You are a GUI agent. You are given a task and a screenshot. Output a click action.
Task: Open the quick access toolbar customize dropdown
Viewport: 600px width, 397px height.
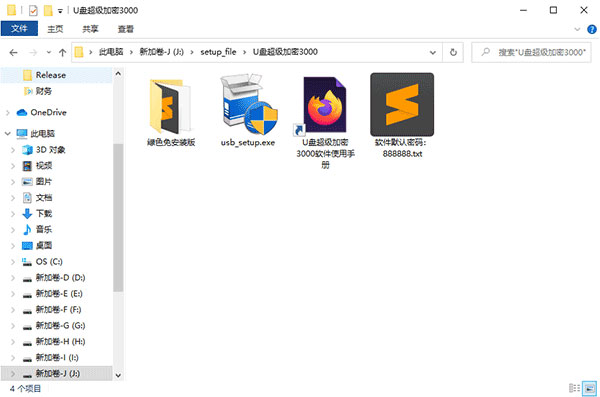pyautogui.click(x=60, y=11)
